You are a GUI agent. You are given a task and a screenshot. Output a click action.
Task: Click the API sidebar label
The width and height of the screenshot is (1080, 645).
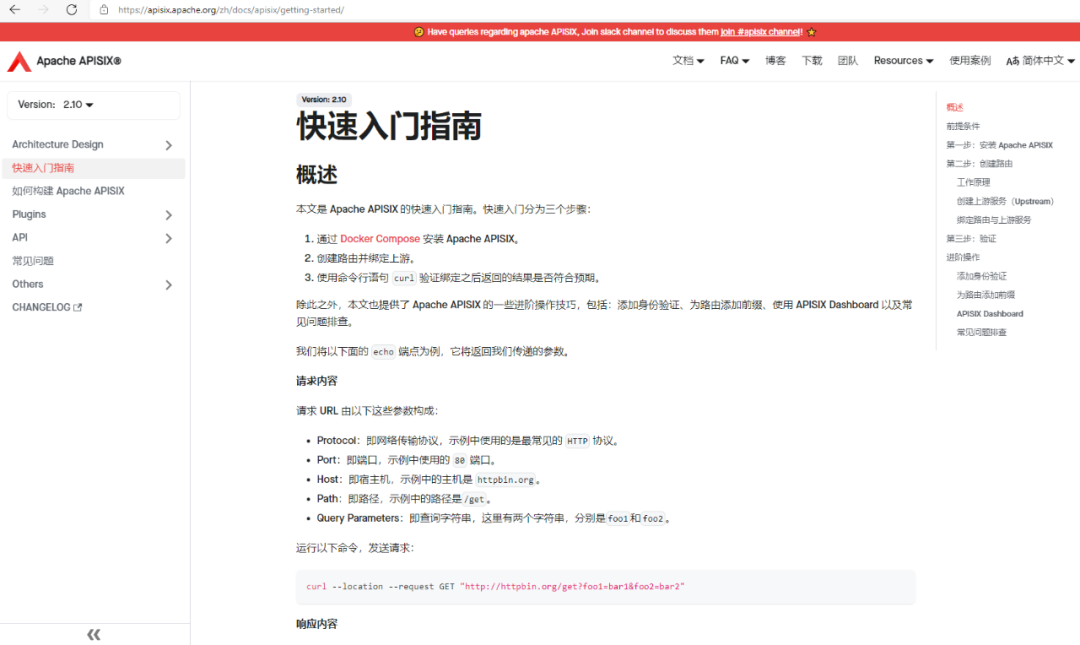(x=20, y=238)
